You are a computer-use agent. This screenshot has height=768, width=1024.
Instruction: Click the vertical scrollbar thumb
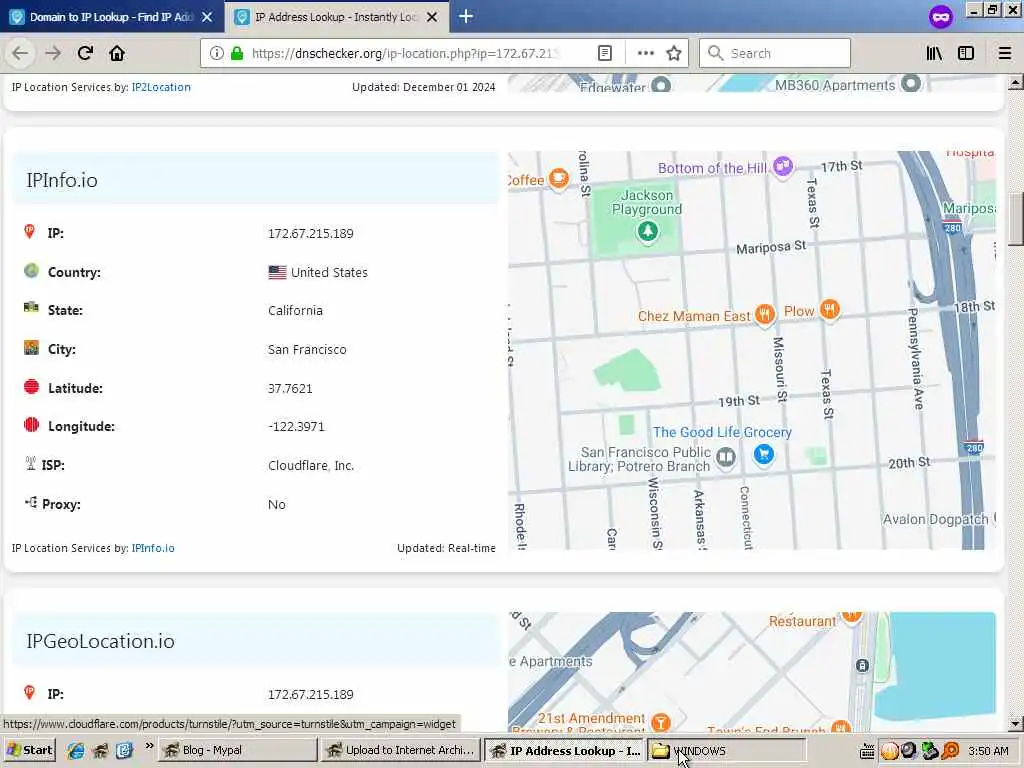point(1016,219)
